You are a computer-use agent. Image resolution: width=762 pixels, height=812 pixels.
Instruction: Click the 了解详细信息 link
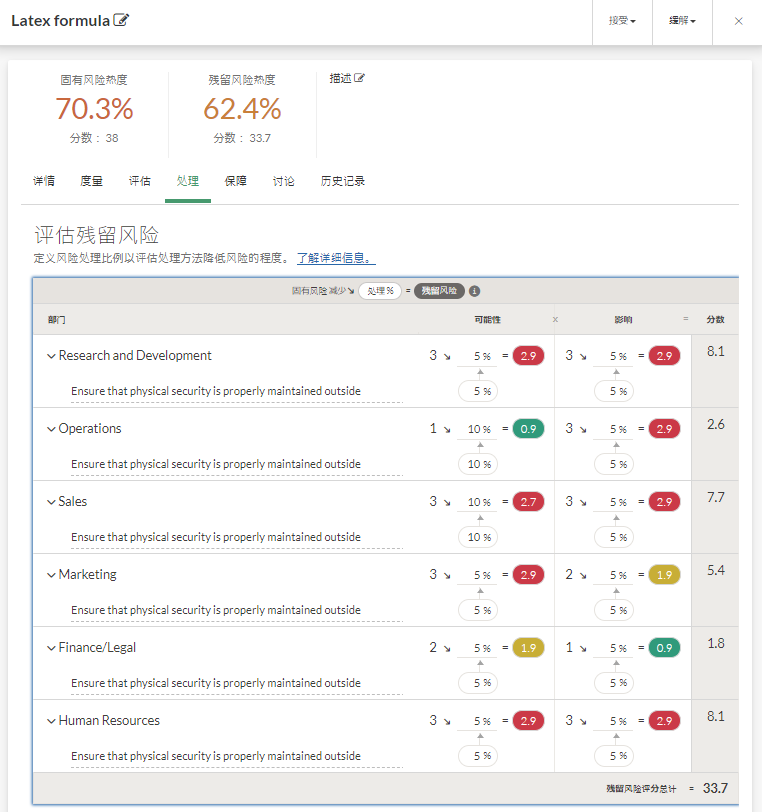[336, 258]
